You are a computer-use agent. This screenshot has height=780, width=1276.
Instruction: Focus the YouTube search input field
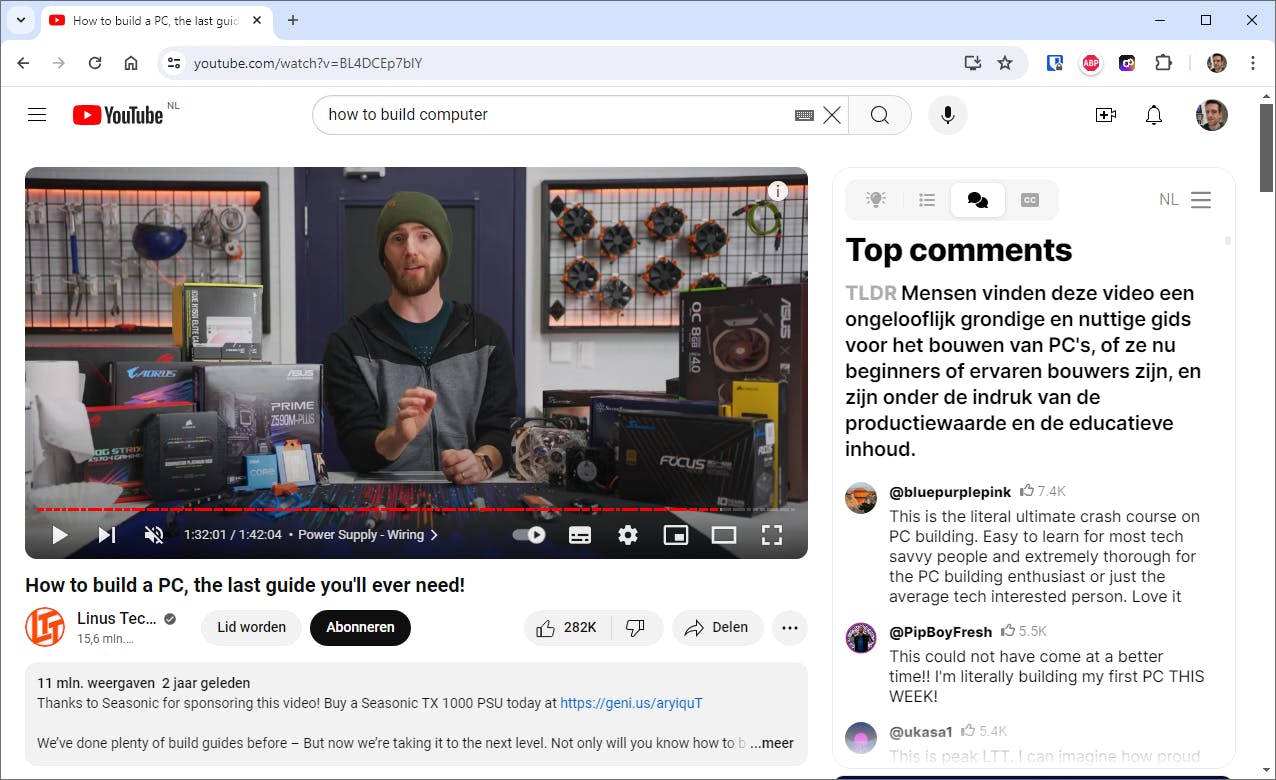[555, 115]
